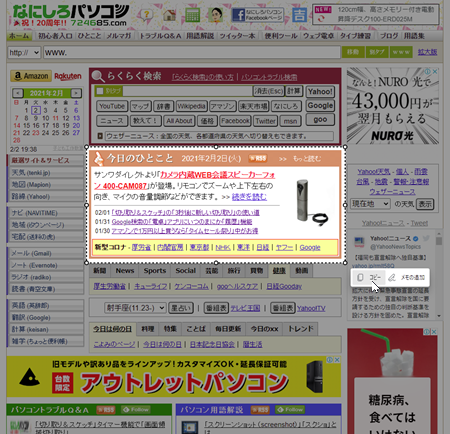Screen dimensions: 450x434
Task: Search with the Google button
Action: pos(320,106)
